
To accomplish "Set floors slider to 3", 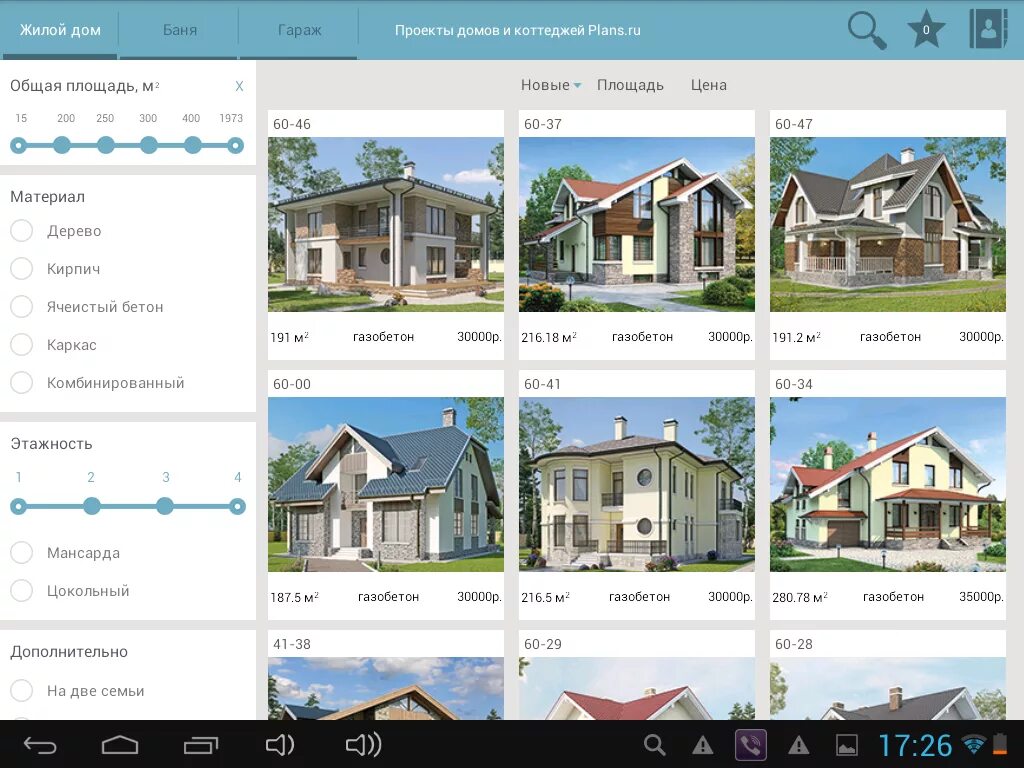I will pyautogui.click(x=165, y=505).
